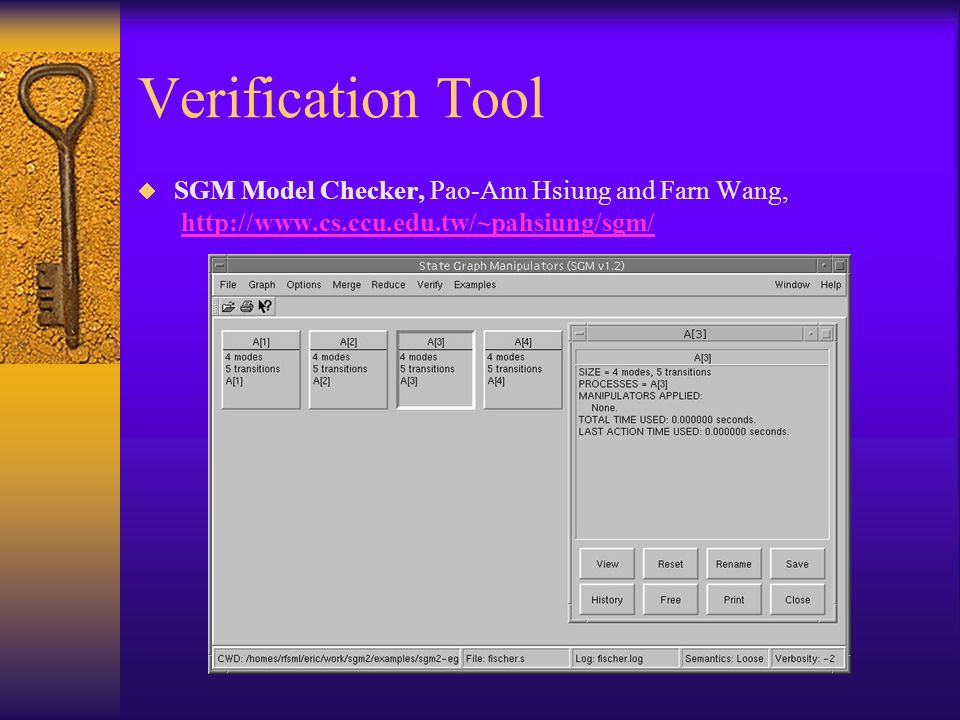Open the Help menu
The image size is (960, 720).
[x=831, y=285]
